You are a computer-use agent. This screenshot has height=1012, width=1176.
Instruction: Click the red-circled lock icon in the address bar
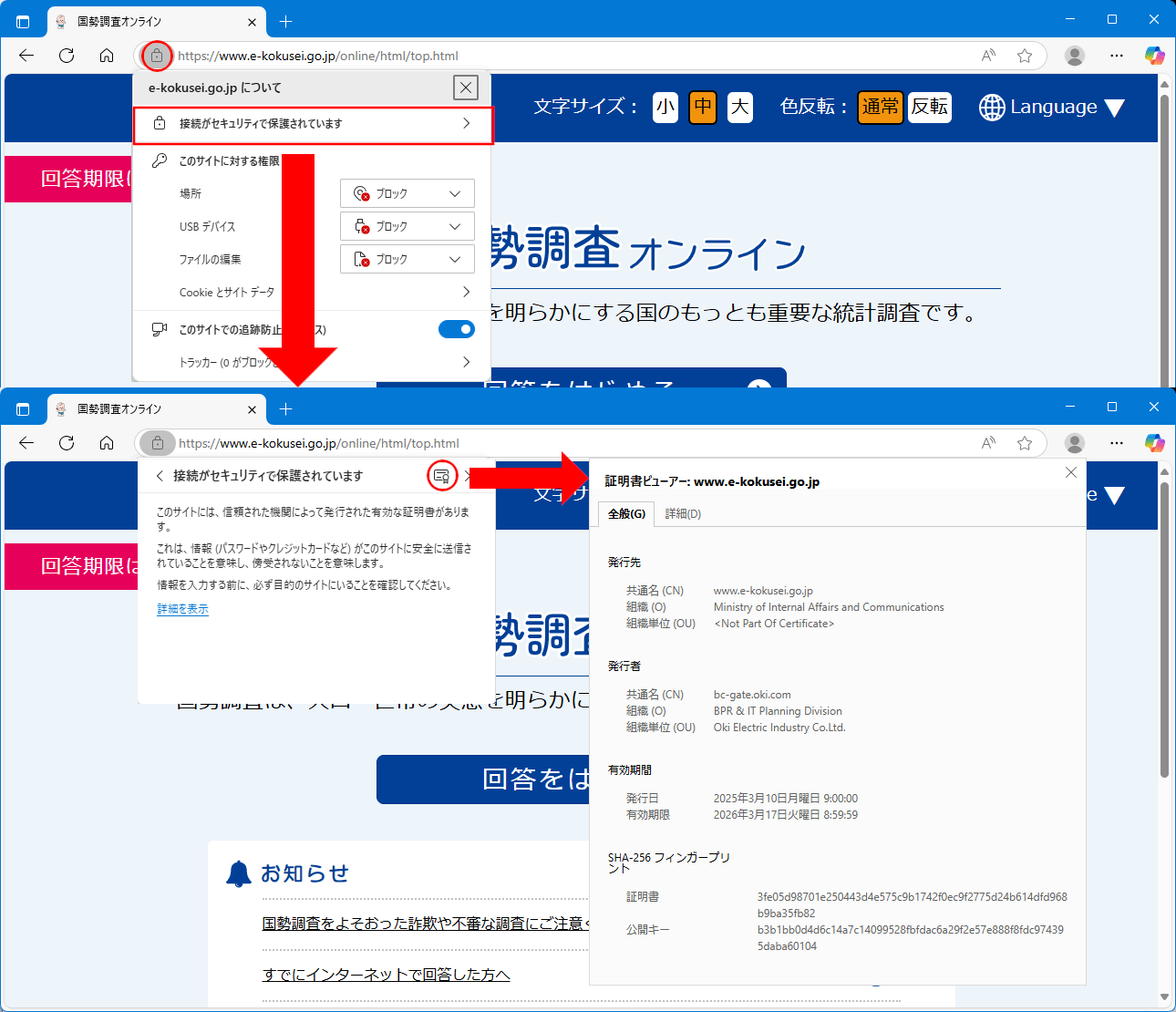pos(157,56)
